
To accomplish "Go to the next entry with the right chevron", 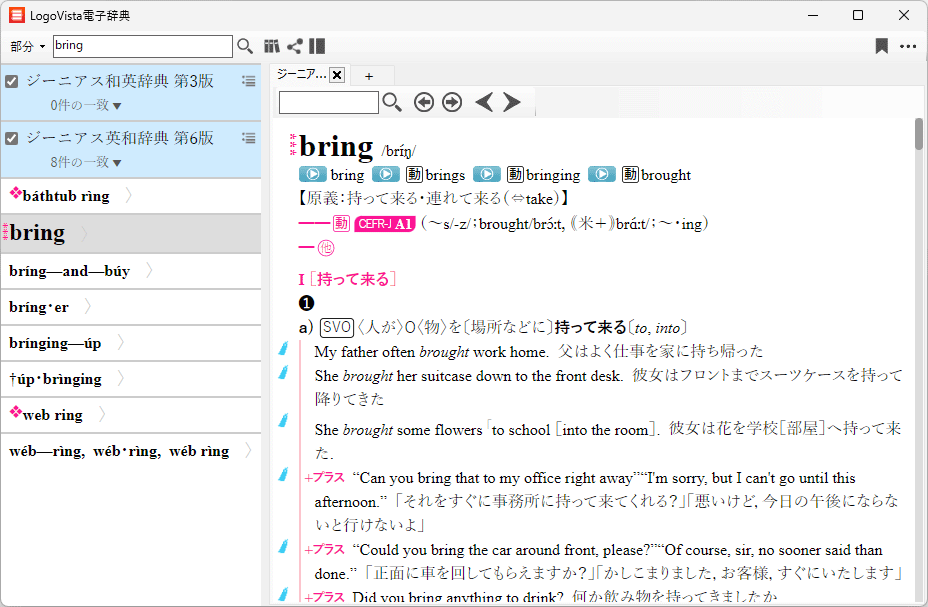I will pos(512,102).
